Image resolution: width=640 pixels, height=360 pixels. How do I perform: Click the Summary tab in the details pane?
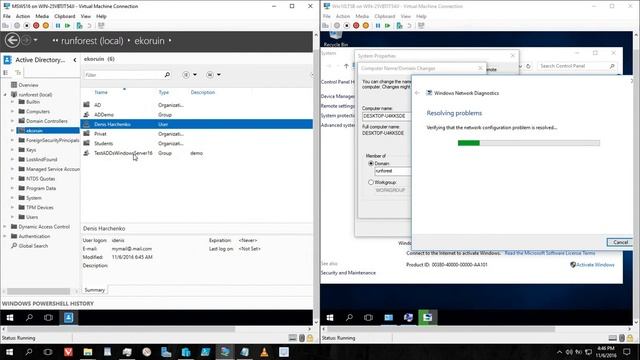coord(95,290)
